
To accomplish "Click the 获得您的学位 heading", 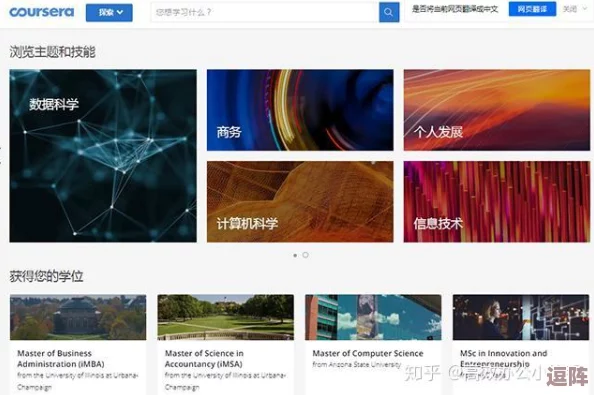I will pos(46,276).
